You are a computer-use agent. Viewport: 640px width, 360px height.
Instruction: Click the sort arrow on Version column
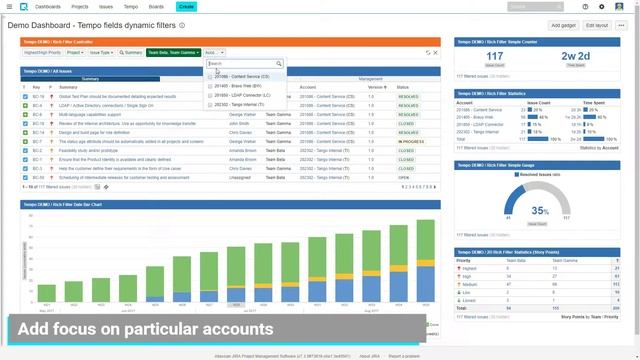385,87
